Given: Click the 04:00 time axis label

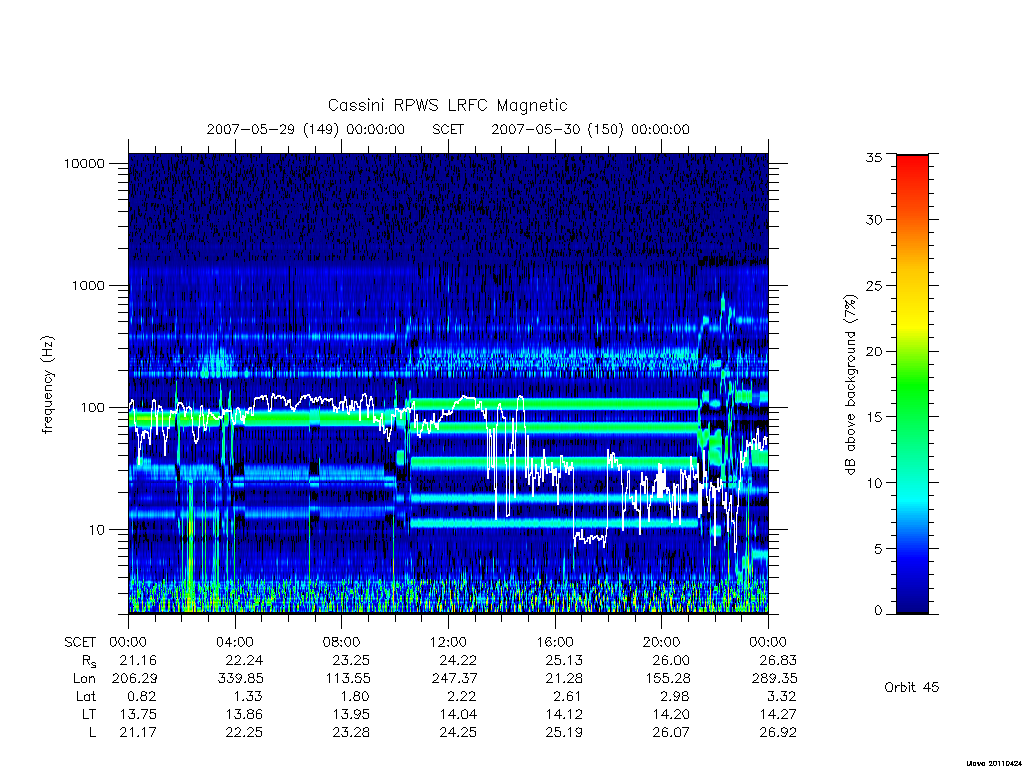Looking at the screenshot, I should click(x=235, y=643).
